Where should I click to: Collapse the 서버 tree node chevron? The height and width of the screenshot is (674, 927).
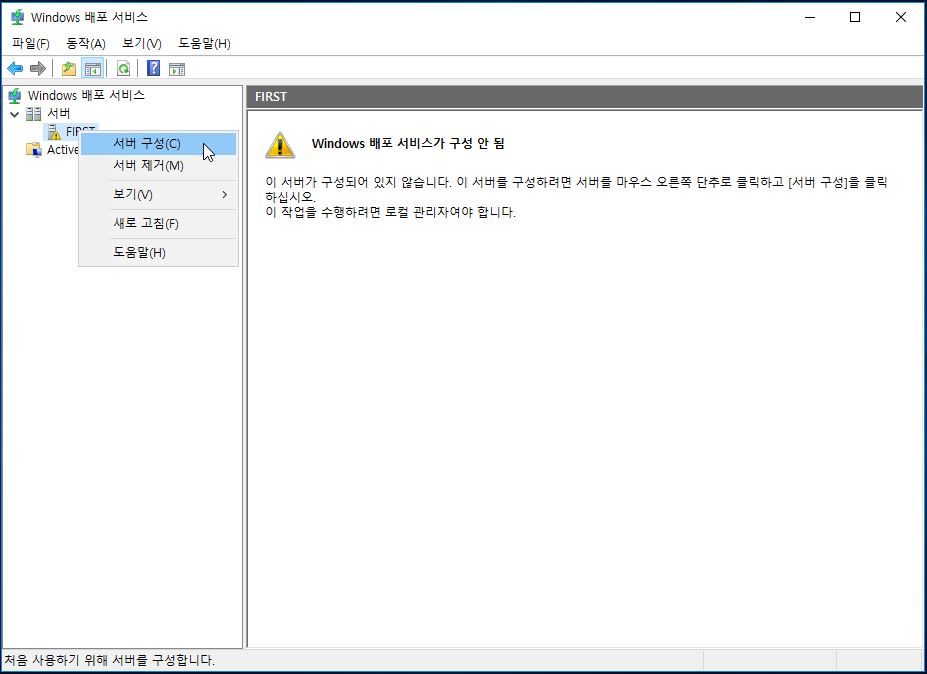pyautogui.click(x=14, y=114)
